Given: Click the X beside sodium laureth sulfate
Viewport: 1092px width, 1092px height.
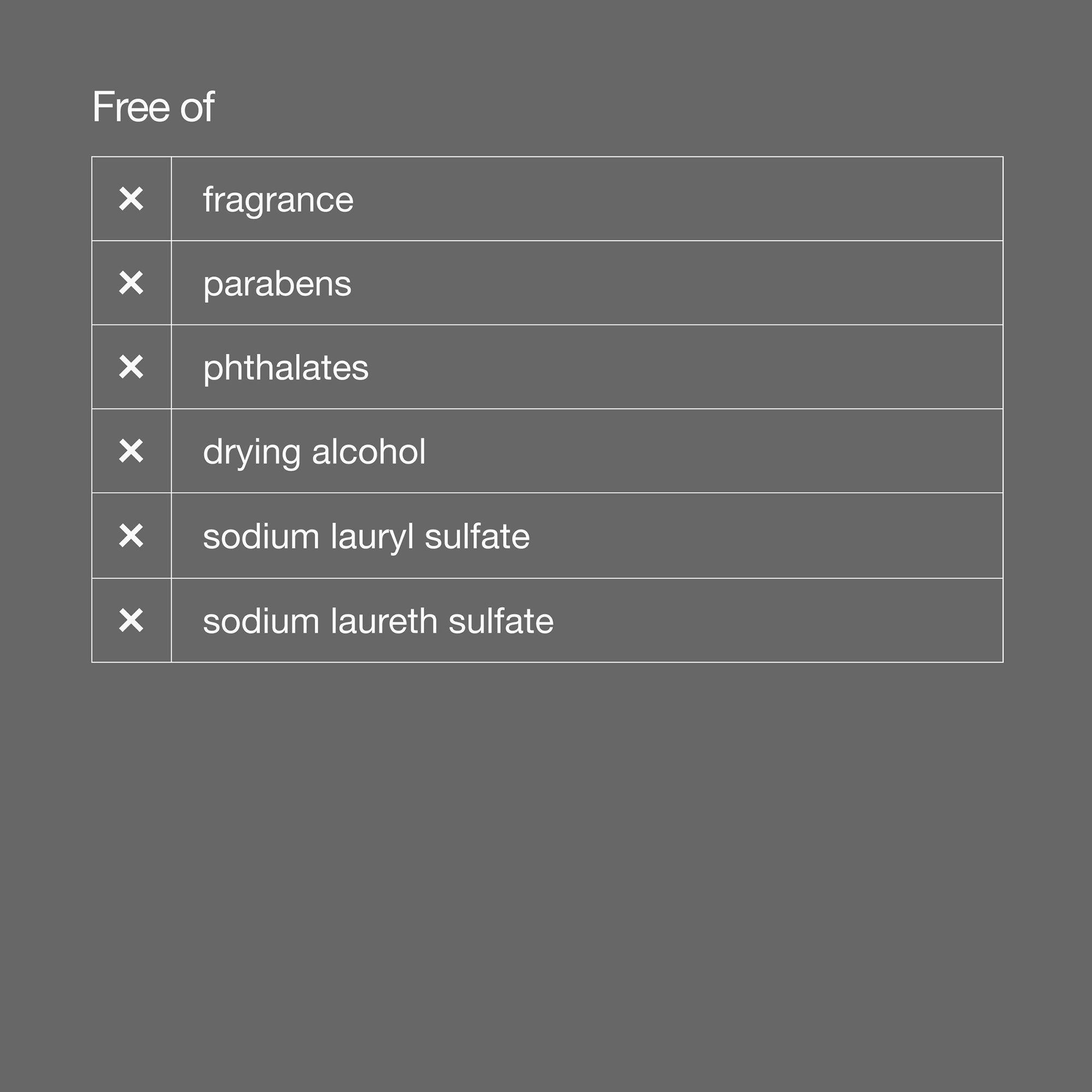Looking at the screenshot, I should click(x=131, y=621).
